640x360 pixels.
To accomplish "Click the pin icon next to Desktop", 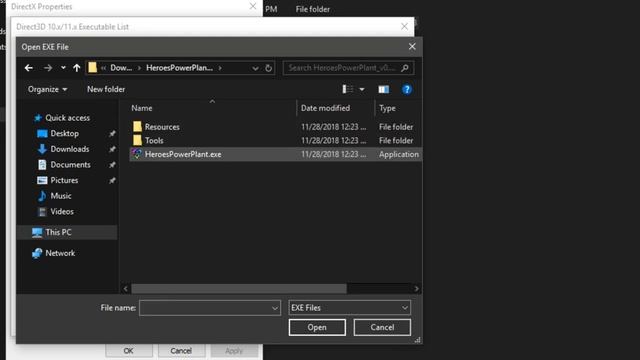I will click(112, 133).
